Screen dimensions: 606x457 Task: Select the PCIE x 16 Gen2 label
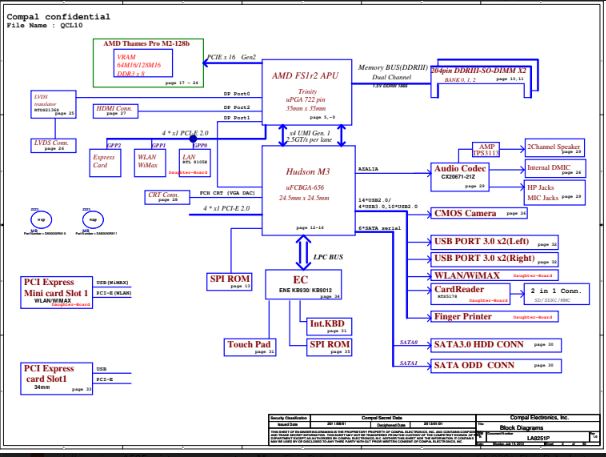click(232, 57)
